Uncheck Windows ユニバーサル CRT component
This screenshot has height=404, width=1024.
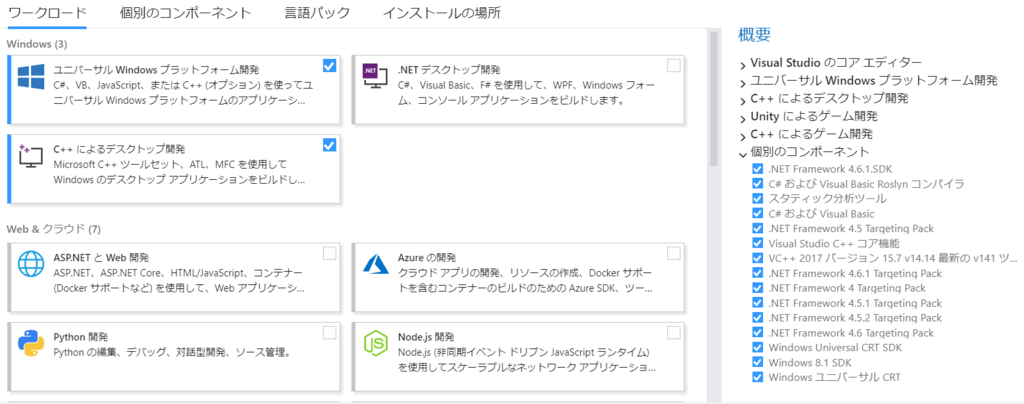[758, 377]
